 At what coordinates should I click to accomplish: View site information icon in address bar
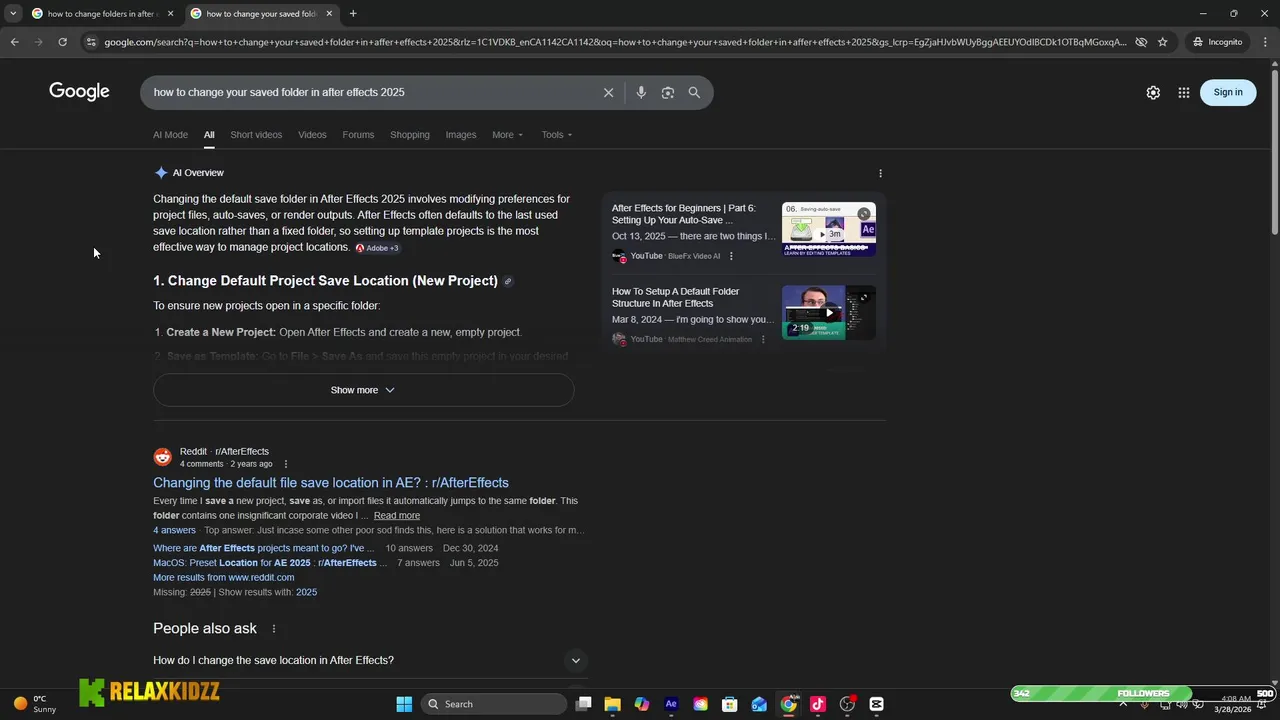pyautogui.click(x=91, y=42)
